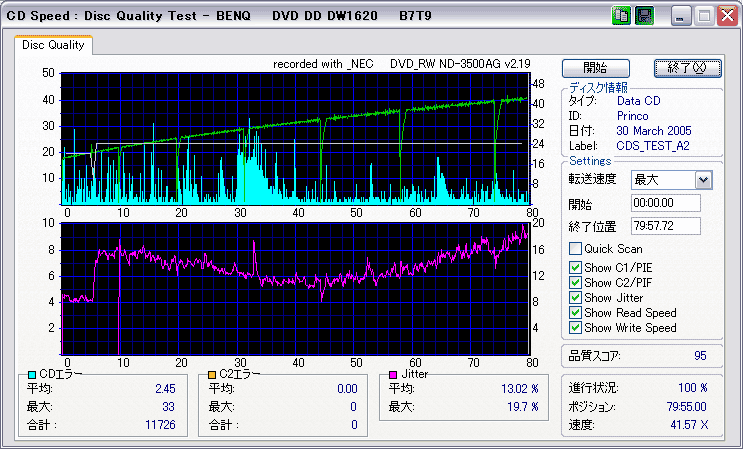The width and height of the screenshot is (743, 449).
Task: Select the Disc Quality tab
Action: pos(53,45)
